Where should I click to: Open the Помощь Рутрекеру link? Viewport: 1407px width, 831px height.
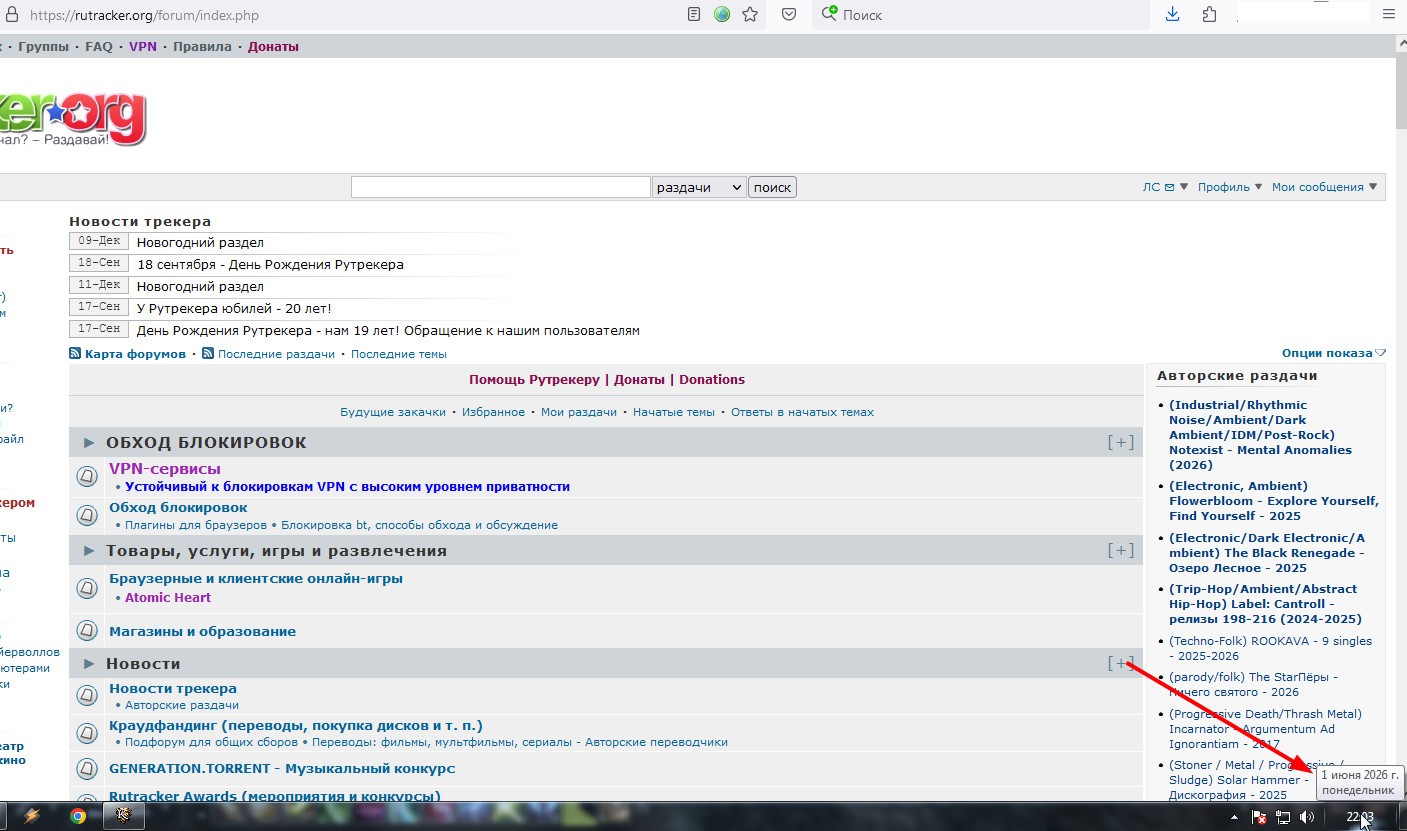[535, 380]
